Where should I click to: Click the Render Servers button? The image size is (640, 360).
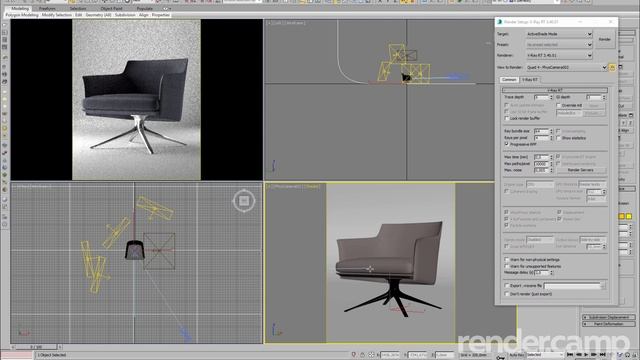581,170
